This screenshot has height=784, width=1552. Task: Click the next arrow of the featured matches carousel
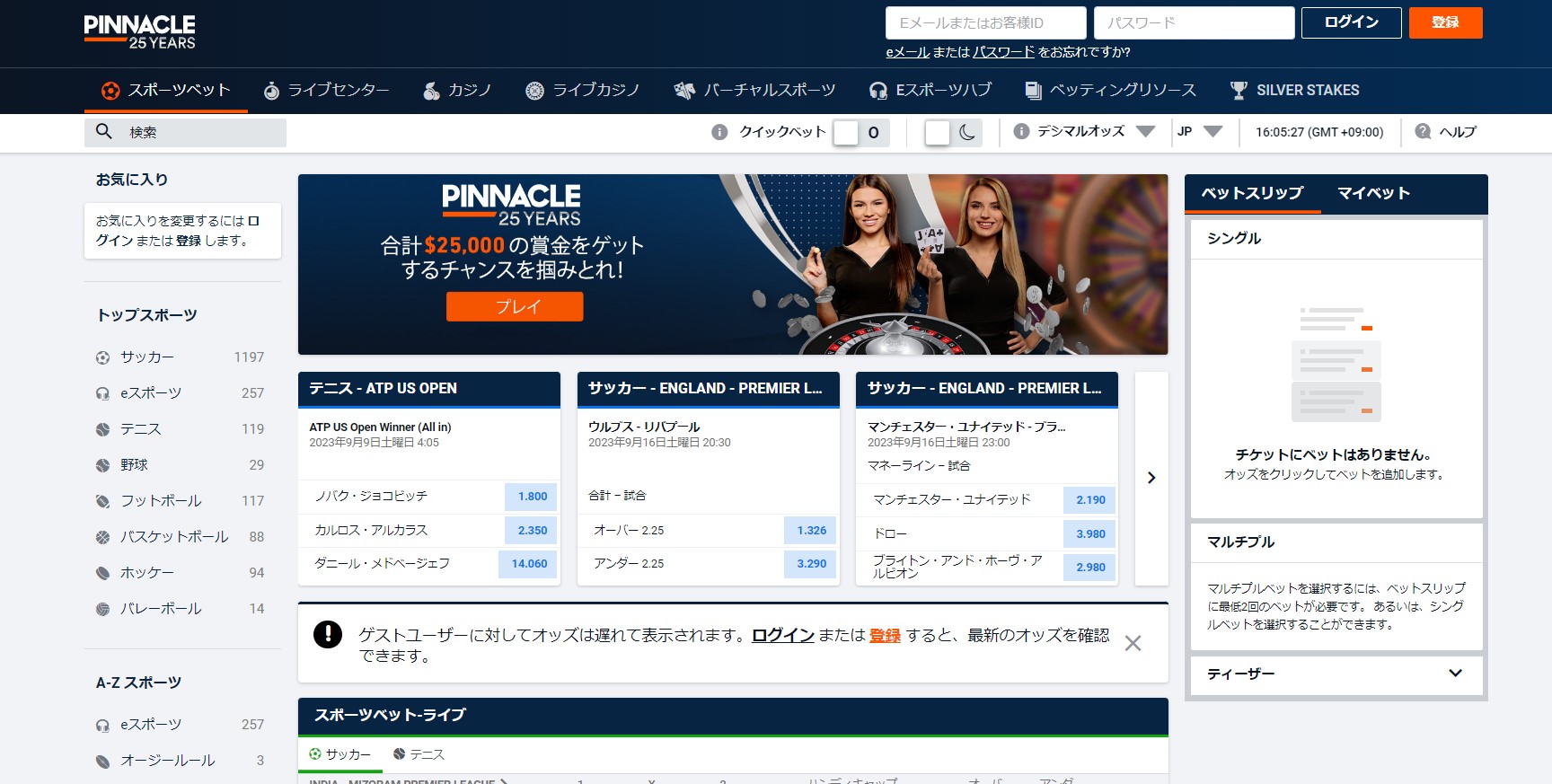[x=1151, y=478]
